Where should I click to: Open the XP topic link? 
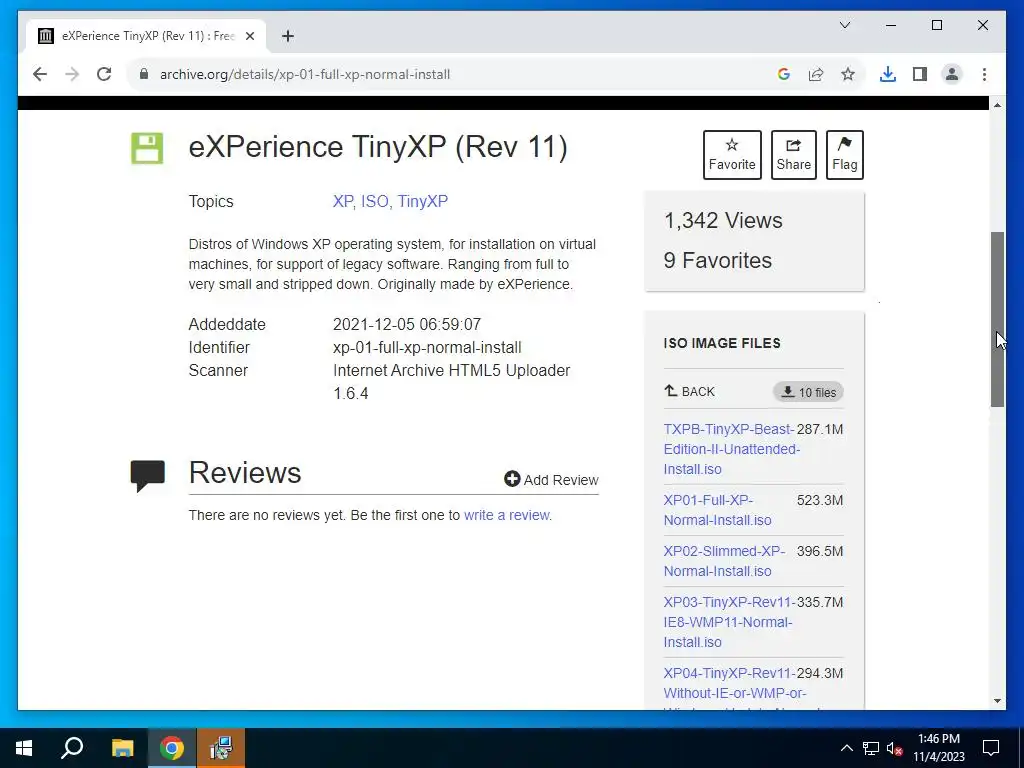pos(343,201)
